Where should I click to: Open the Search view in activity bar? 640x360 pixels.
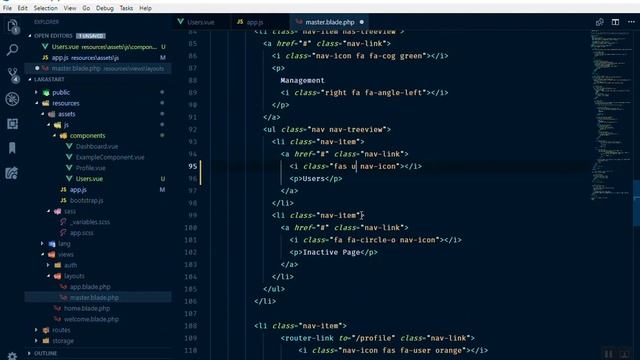[x=12, y=50]
